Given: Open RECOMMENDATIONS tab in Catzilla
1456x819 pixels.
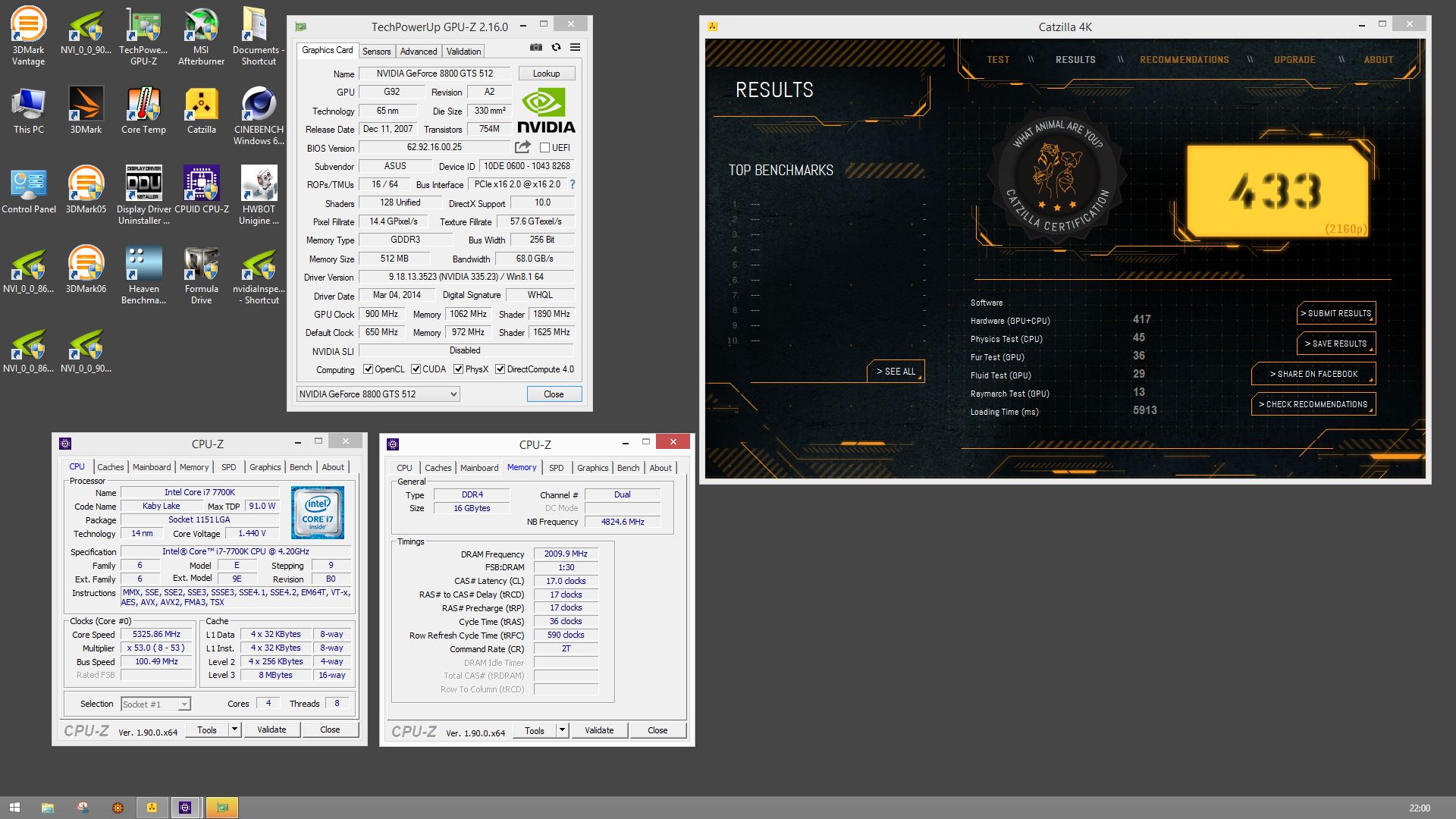Looking at the screenshot, I should coord(1185,59).
